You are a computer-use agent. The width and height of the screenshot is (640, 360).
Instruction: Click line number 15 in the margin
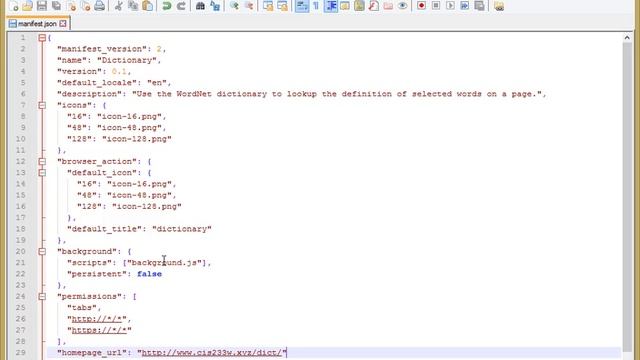[x=20, y=195]
